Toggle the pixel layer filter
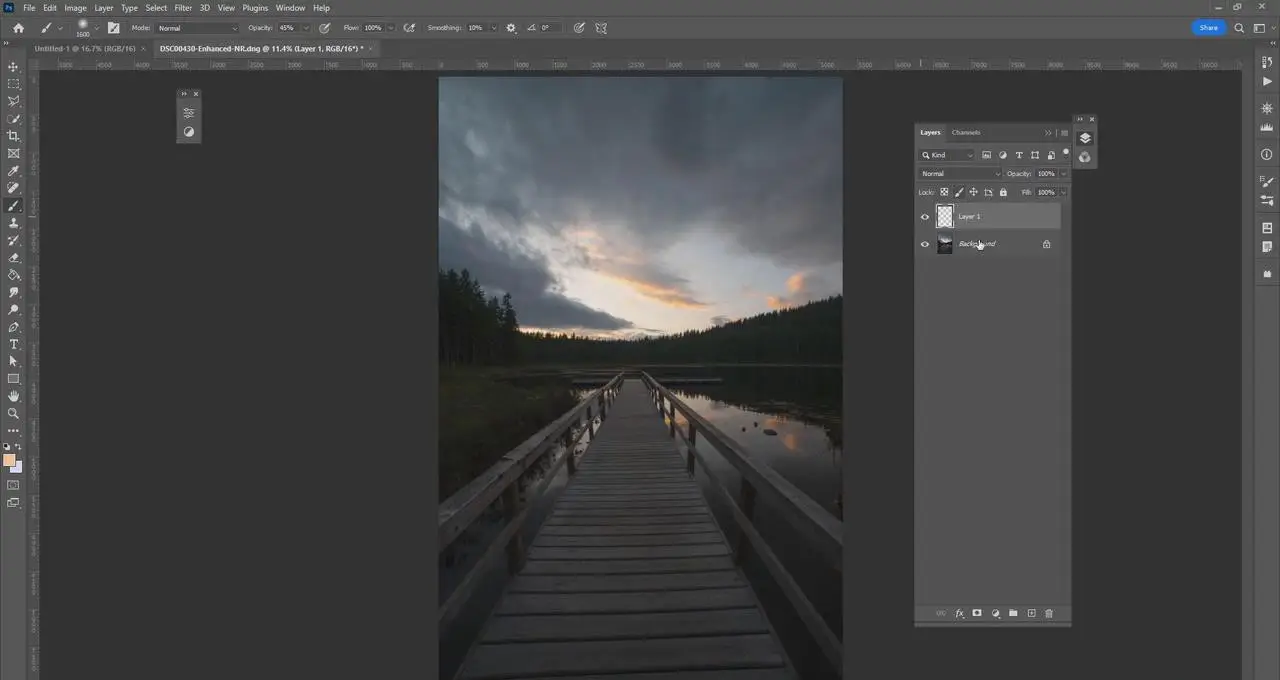1280x680 pixels. [x=987, y=155]
